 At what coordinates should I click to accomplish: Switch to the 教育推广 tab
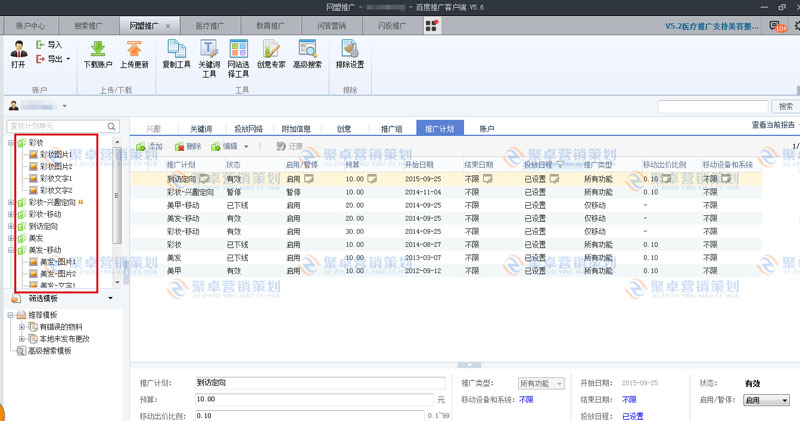click(x=270, y=26)
